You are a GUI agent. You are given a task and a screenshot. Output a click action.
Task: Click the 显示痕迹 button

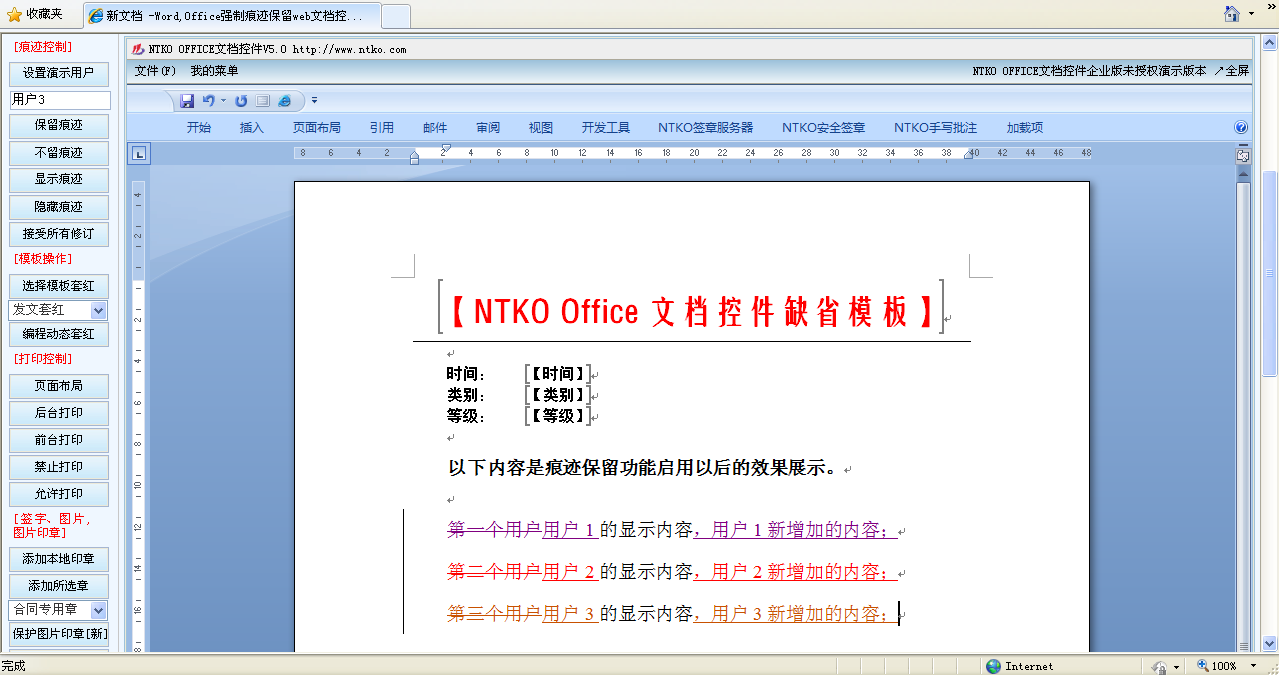[x=59, y=180]
